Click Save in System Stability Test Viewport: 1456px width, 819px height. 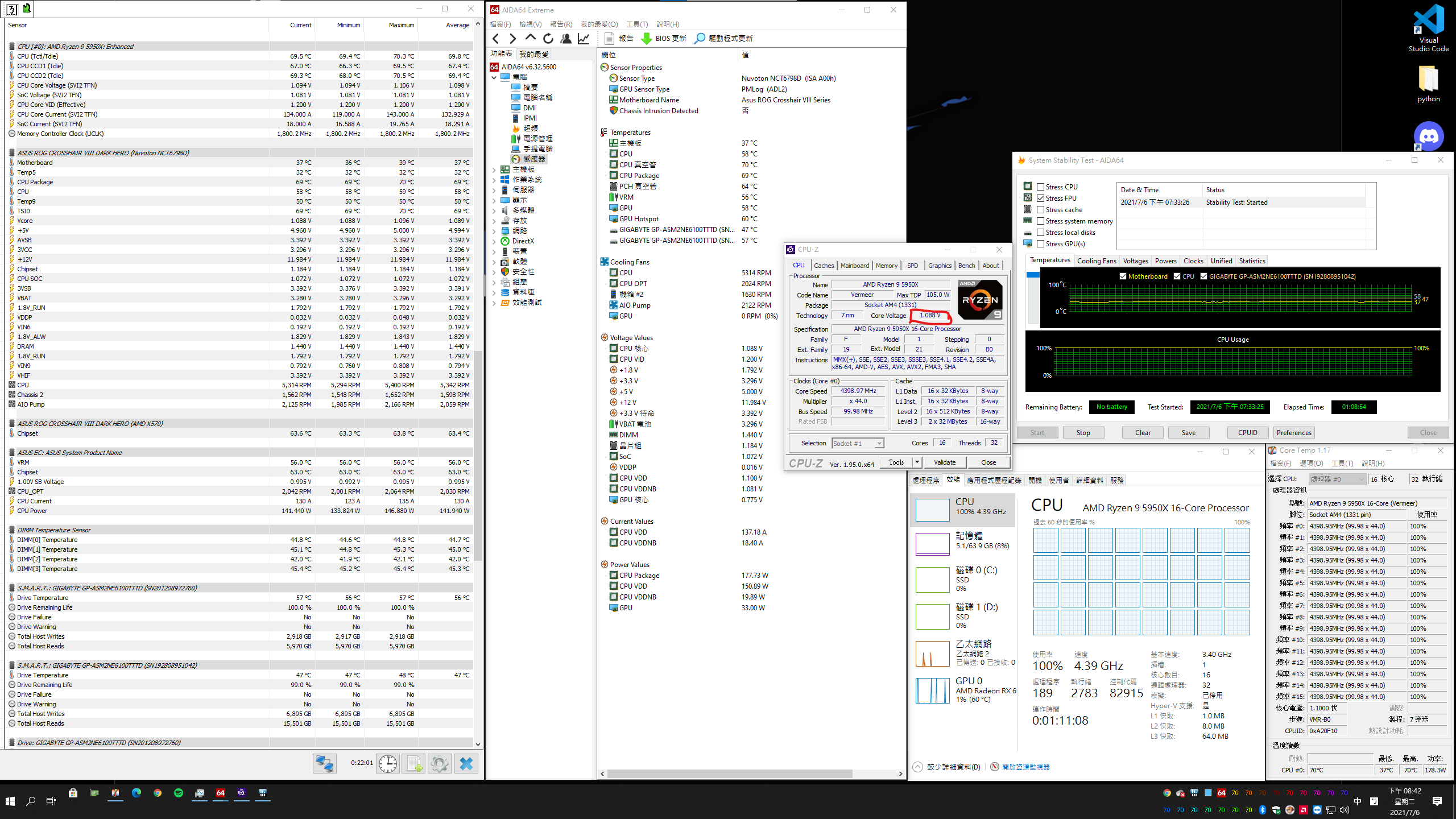click(1188, 433)
